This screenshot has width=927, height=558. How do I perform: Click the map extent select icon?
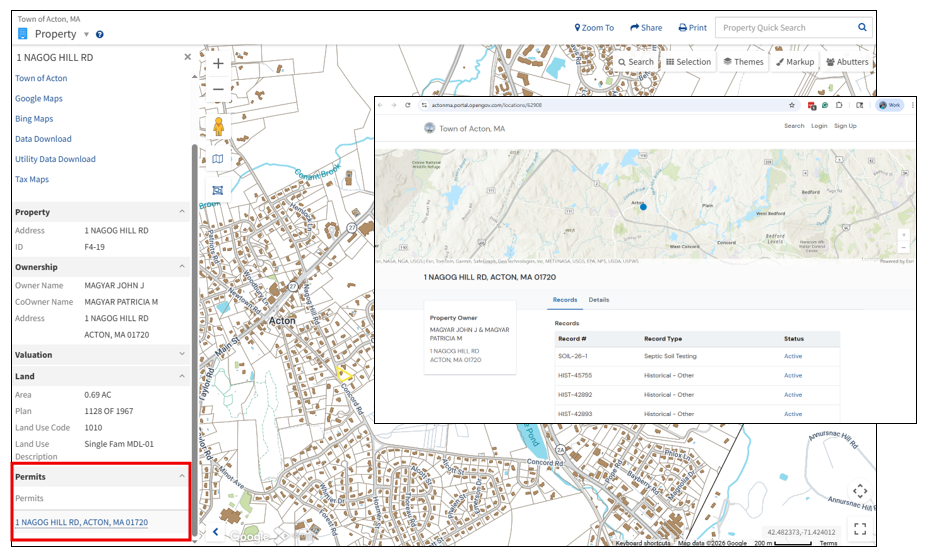click(218, 190)
